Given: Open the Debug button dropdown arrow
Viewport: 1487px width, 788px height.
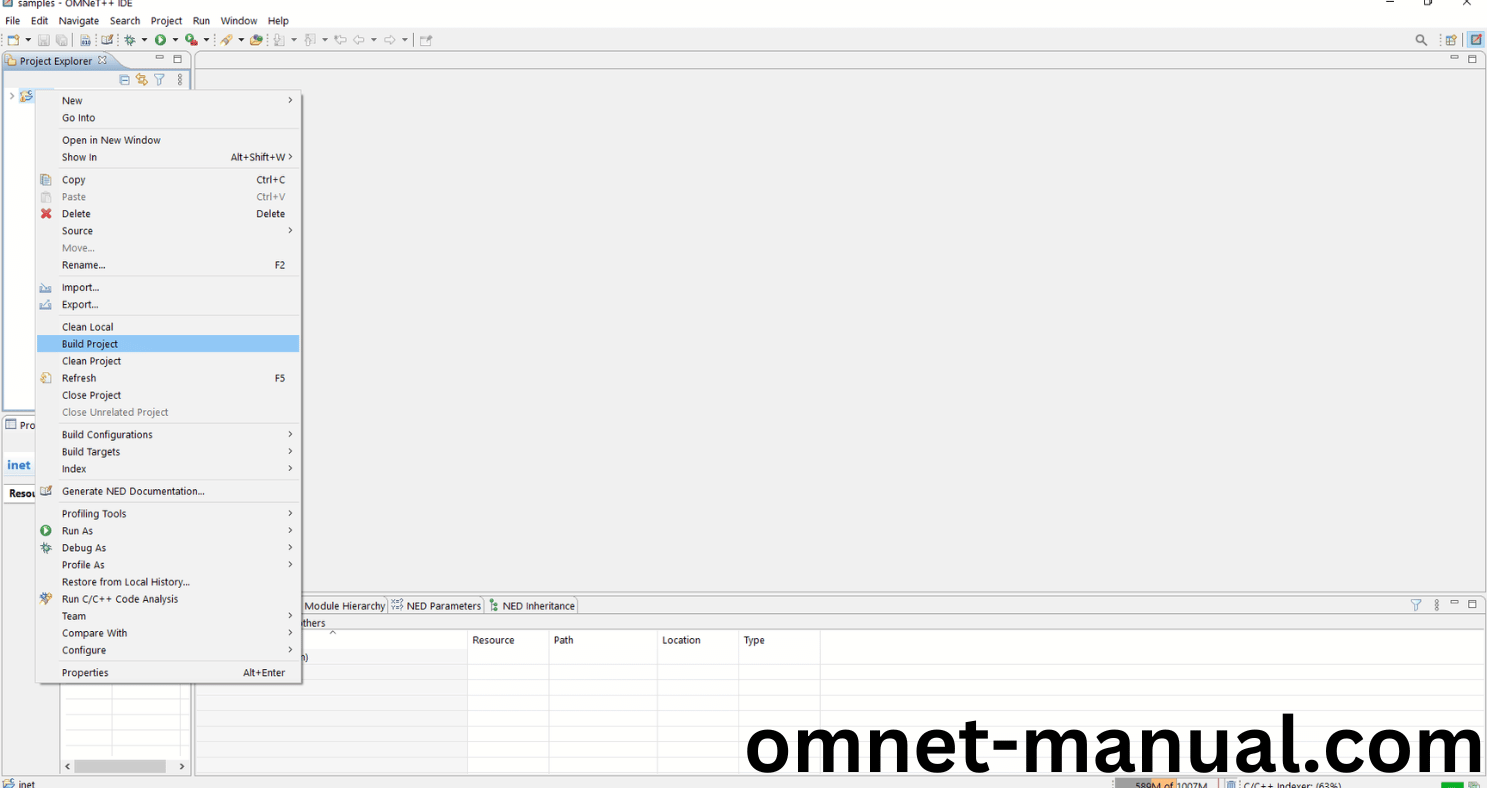Looking at the screenshot, I should pyautogui.click(x=144, y=40).
